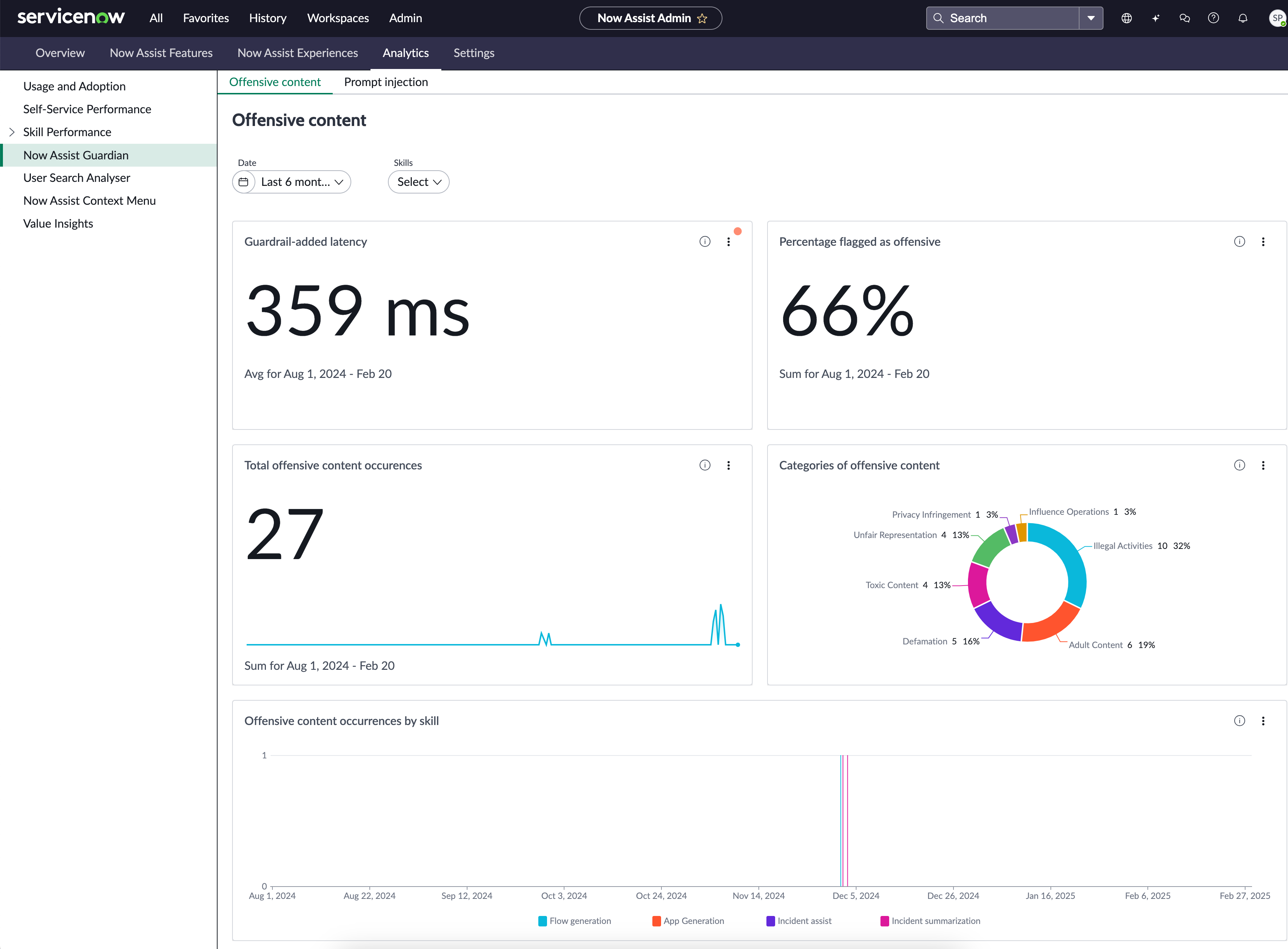Toggle App Generation legend series
This screenshot has width=1288, height=949.
[x=688, y=921]
